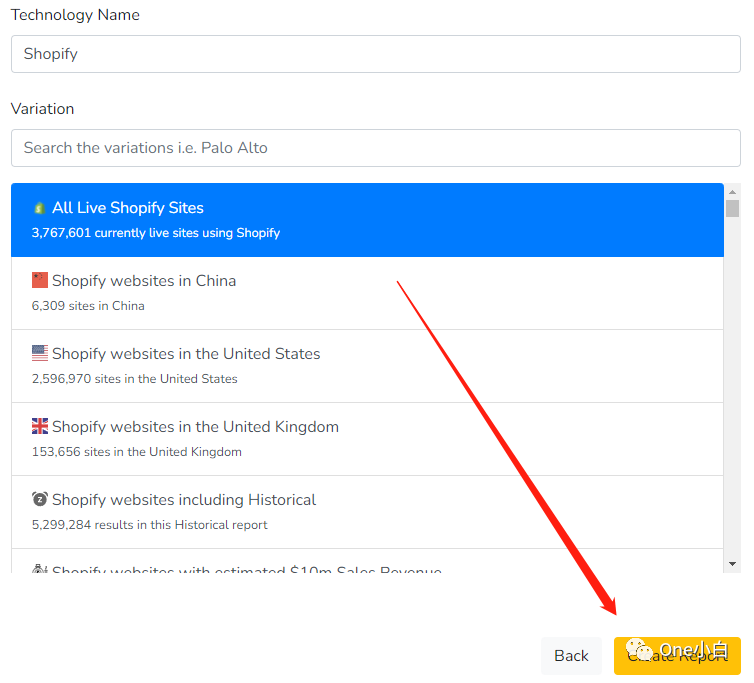Select All Live Shopify Sites option
This screenshot has width=754, height=683.
click(367, 220)
